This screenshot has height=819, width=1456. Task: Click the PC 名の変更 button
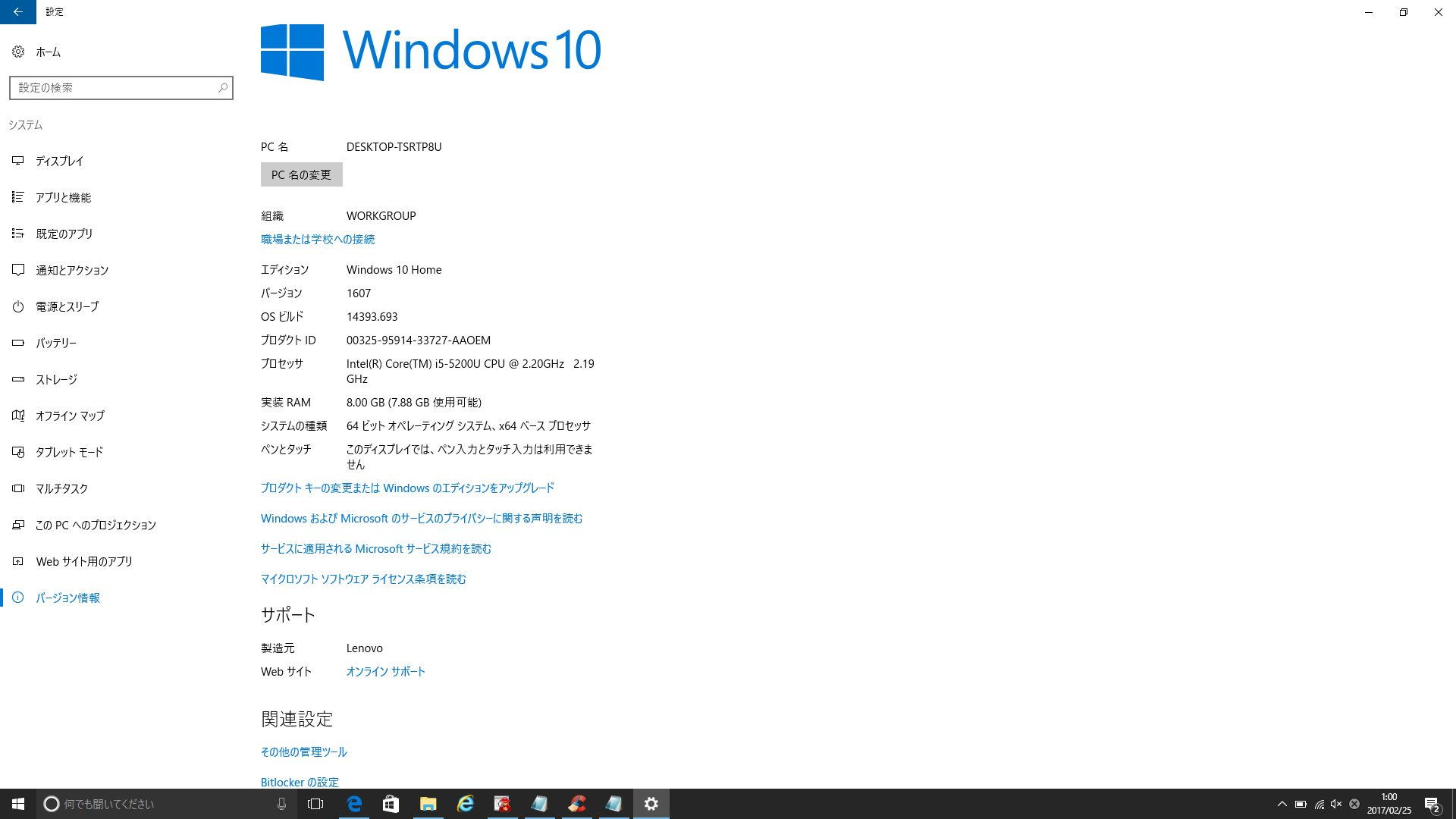tap(301, 174)
